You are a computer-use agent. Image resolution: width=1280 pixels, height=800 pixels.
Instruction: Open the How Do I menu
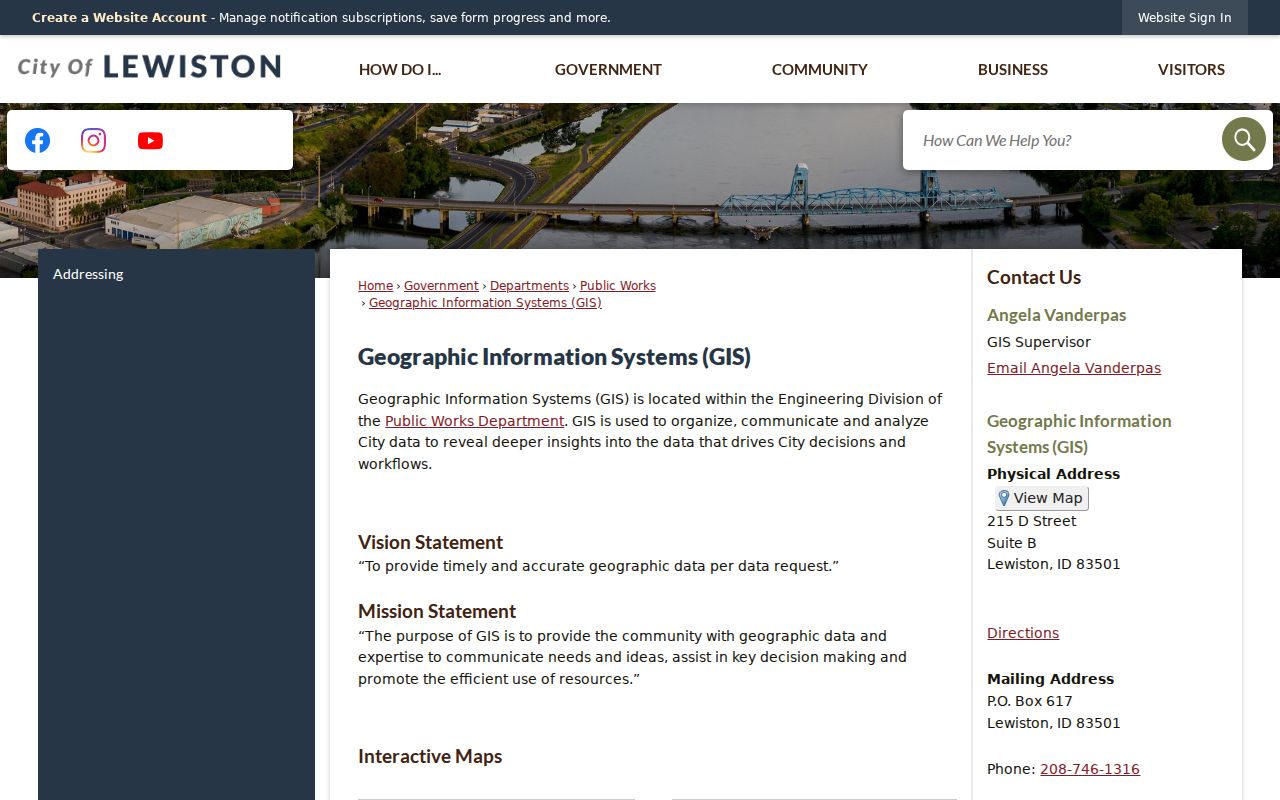[400, 69]
